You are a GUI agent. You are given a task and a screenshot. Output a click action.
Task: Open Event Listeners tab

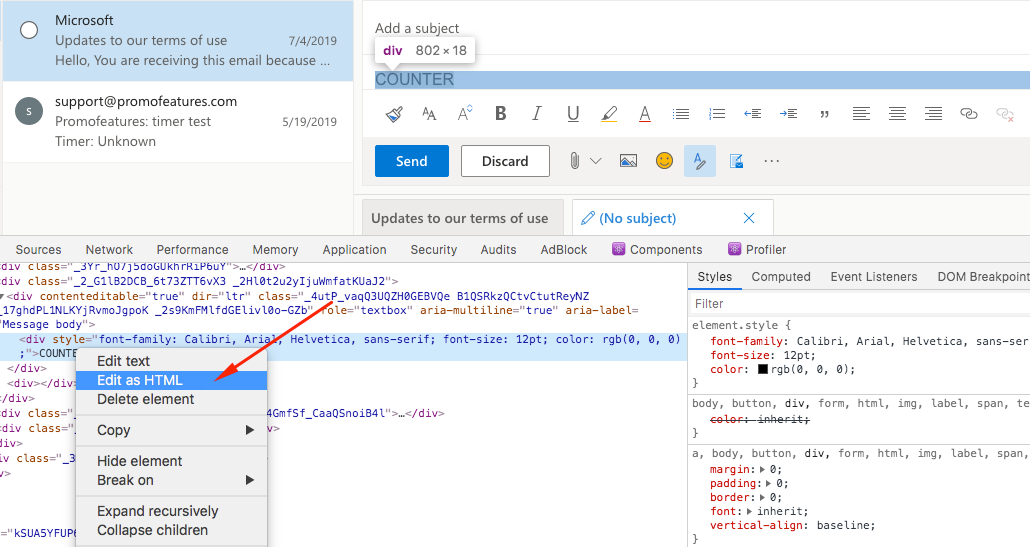click(874, 276)
